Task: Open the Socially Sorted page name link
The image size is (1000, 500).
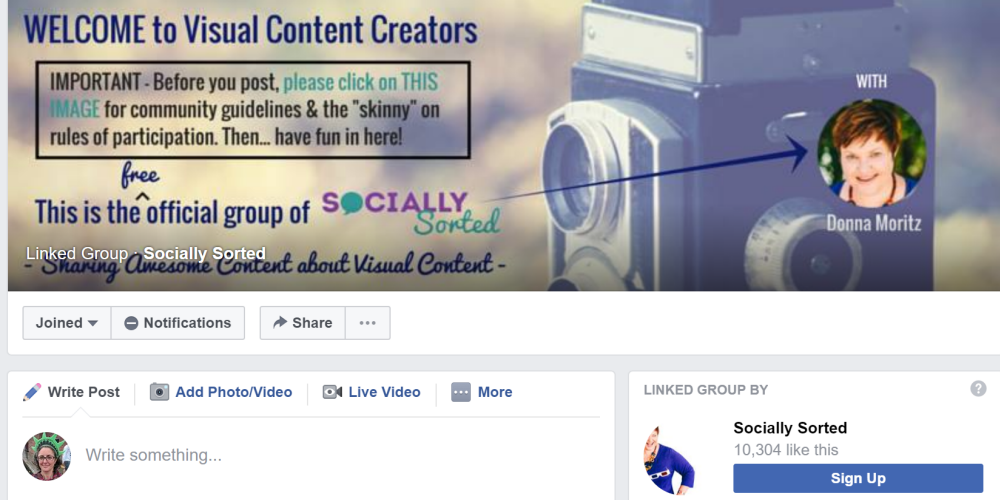Action: tap(790, 428)
